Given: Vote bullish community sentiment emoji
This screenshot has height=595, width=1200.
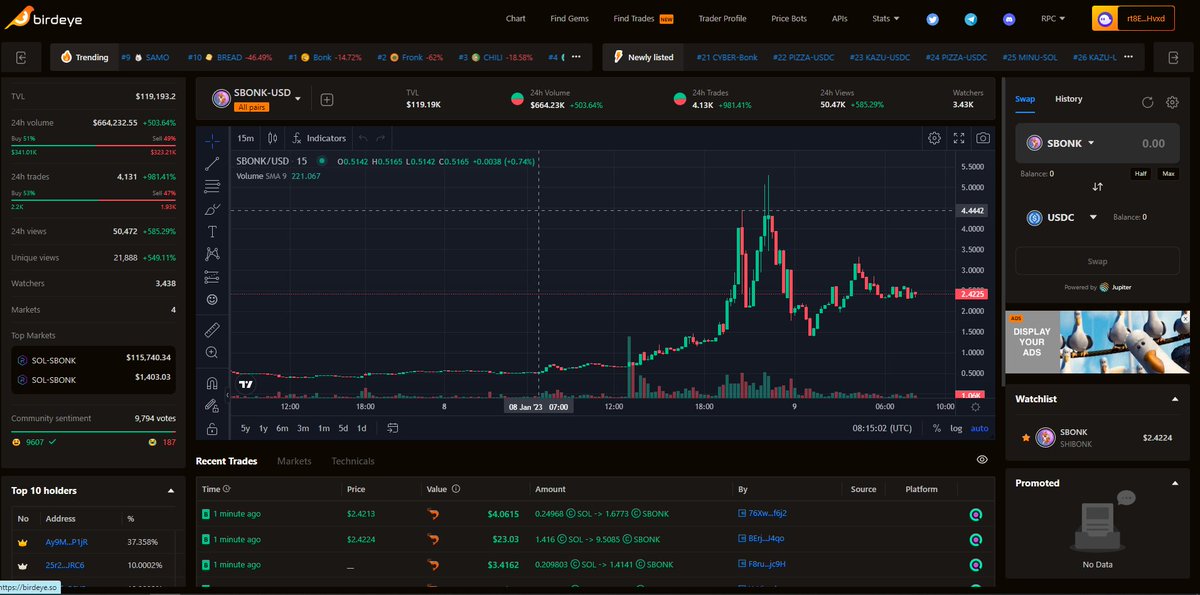Looking at the screenshot, I should coord(16,441).
